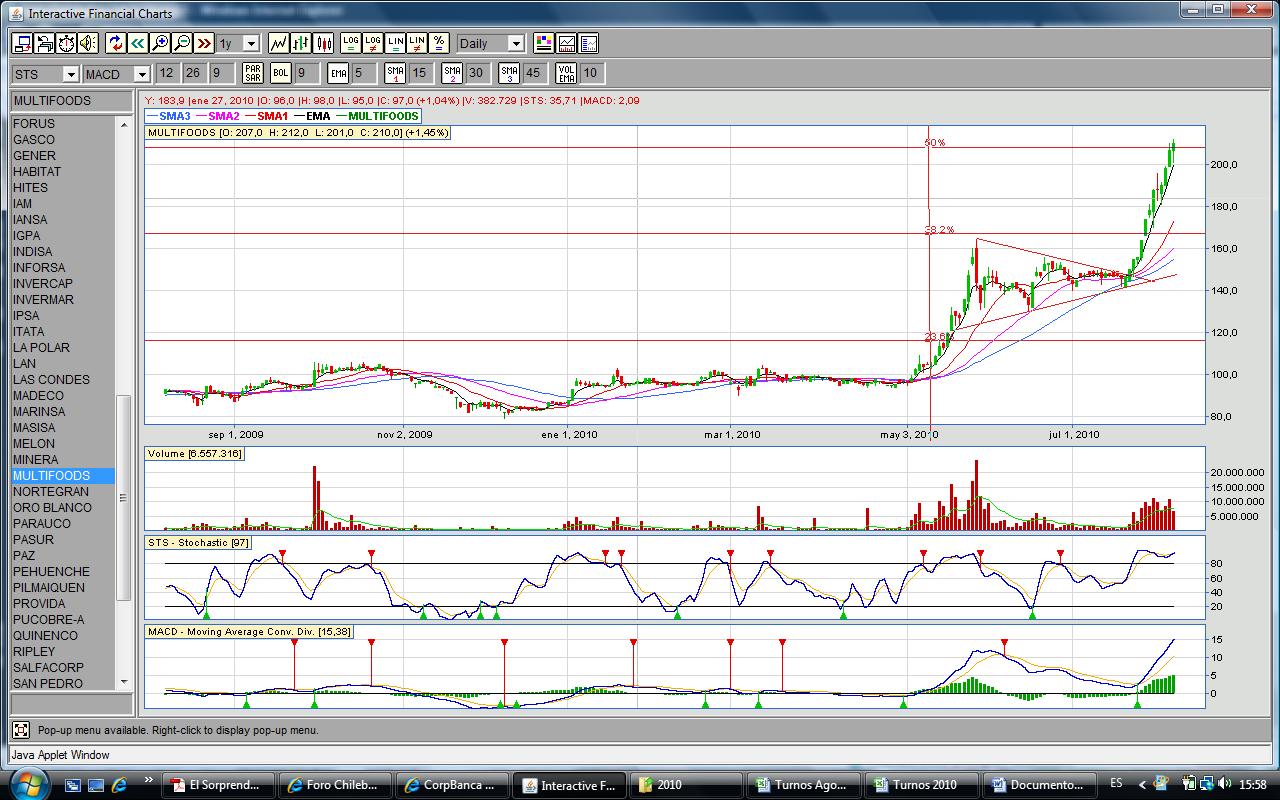Switch to candlestick chart type
The width and height of the screenshot is (1280, 800).
[323, 43]
